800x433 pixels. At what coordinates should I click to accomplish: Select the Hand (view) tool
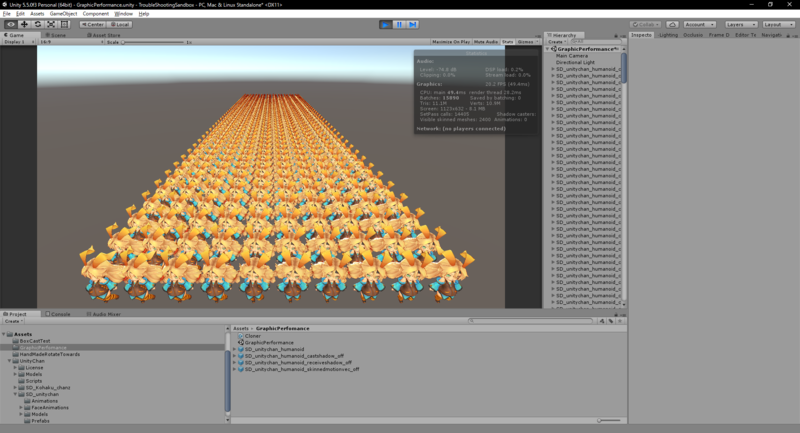click(11, 24)
